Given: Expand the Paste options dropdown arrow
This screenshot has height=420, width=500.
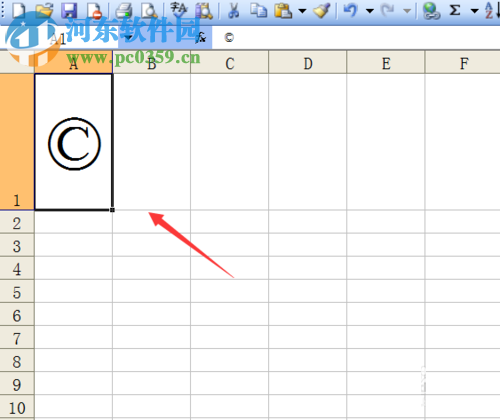Looking at the screenshot, I should [302, 11].
